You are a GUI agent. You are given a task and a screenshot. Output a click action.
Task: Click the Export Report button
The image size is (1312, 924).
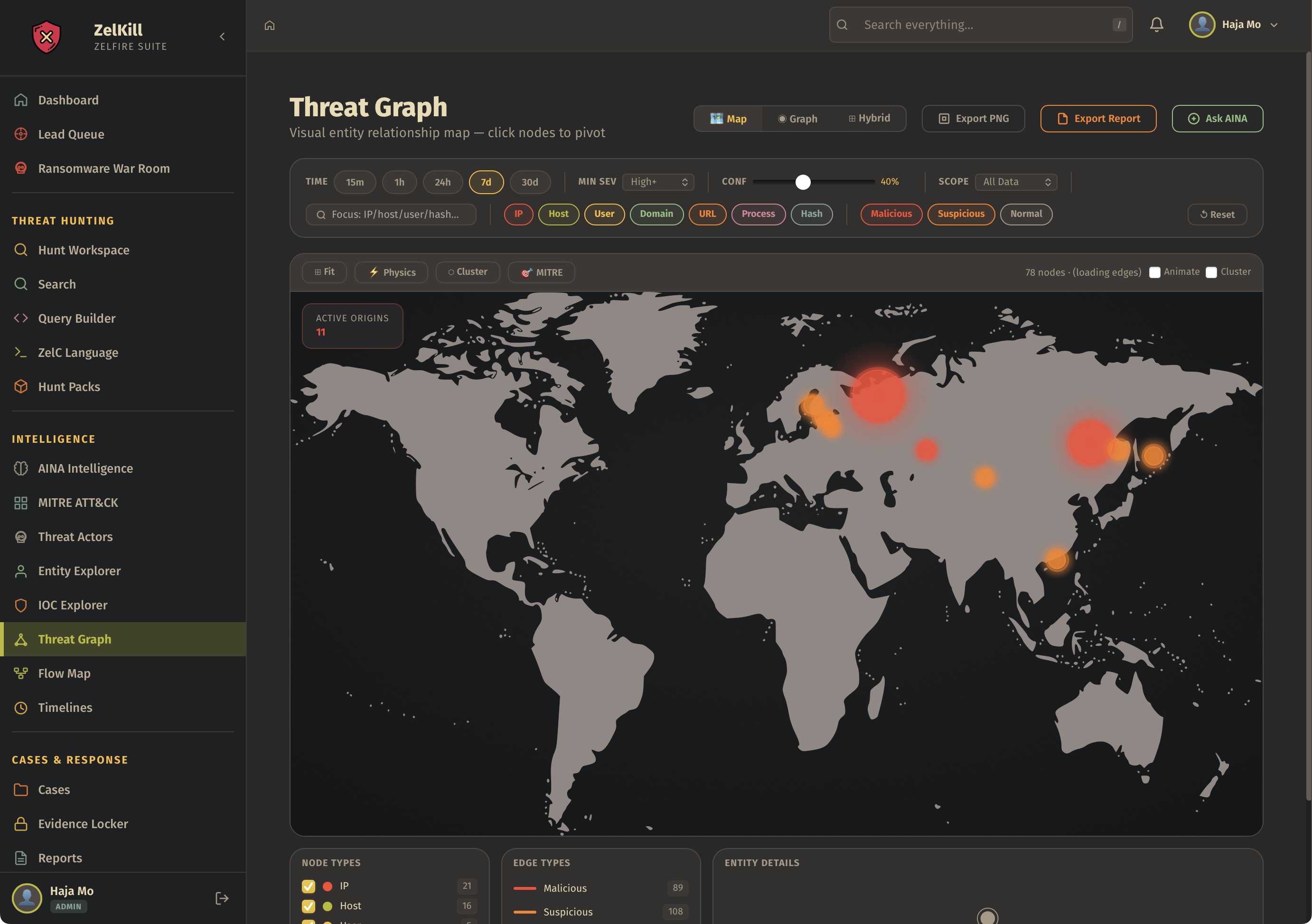click(1098, 119)
